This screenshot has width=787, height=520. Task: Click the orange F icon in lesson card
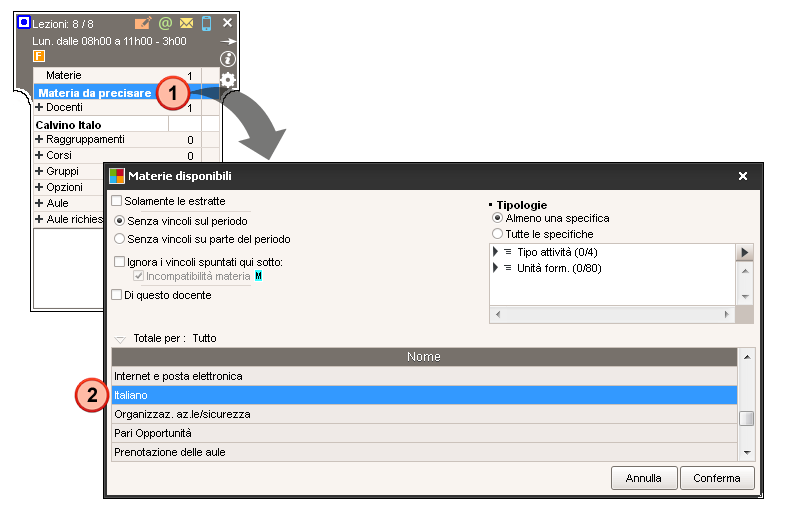point(39,56)
